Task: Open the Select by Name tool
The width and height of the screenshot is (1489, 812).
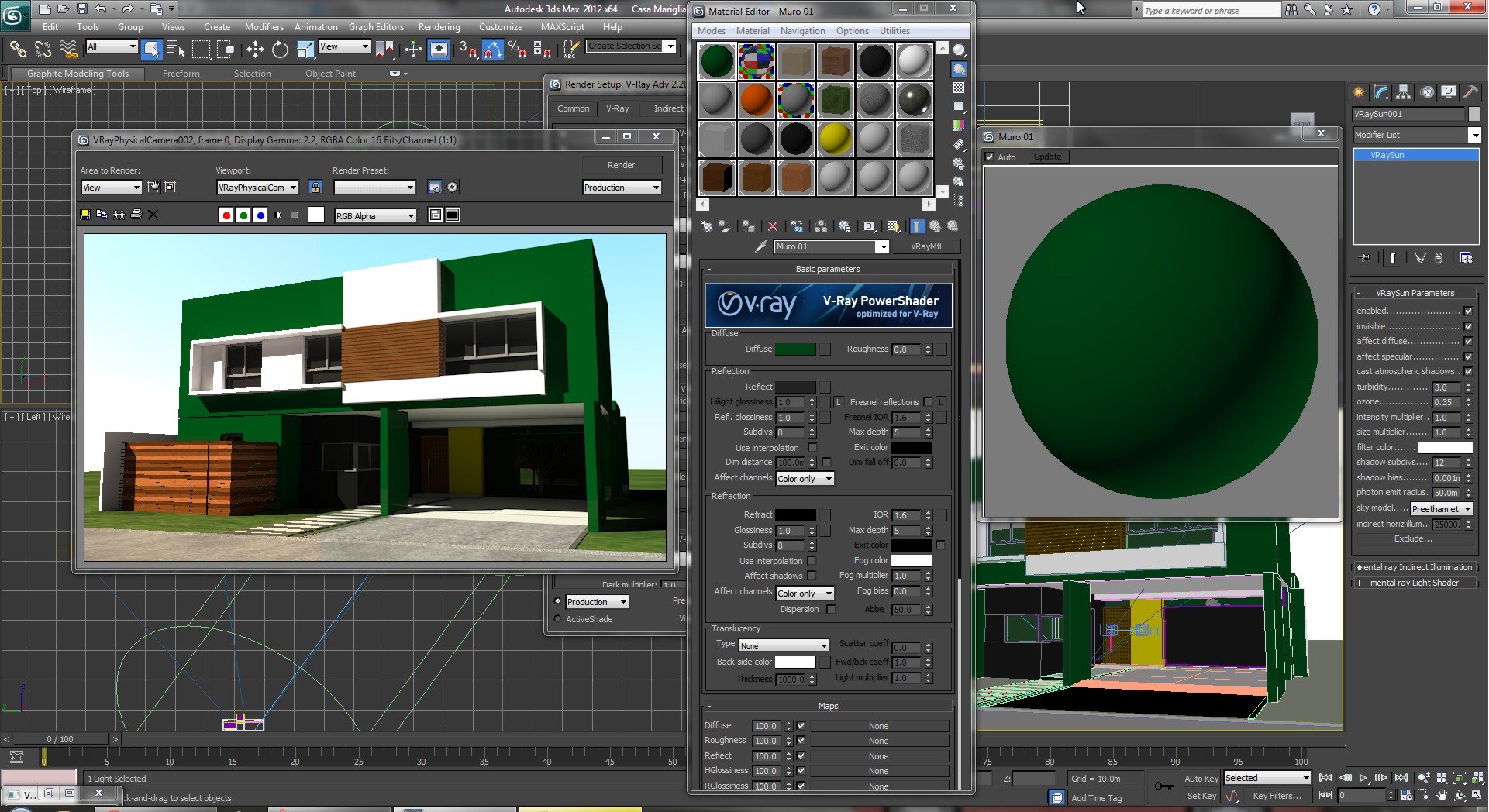Action: pyautogui.click(x=176, y=50)
